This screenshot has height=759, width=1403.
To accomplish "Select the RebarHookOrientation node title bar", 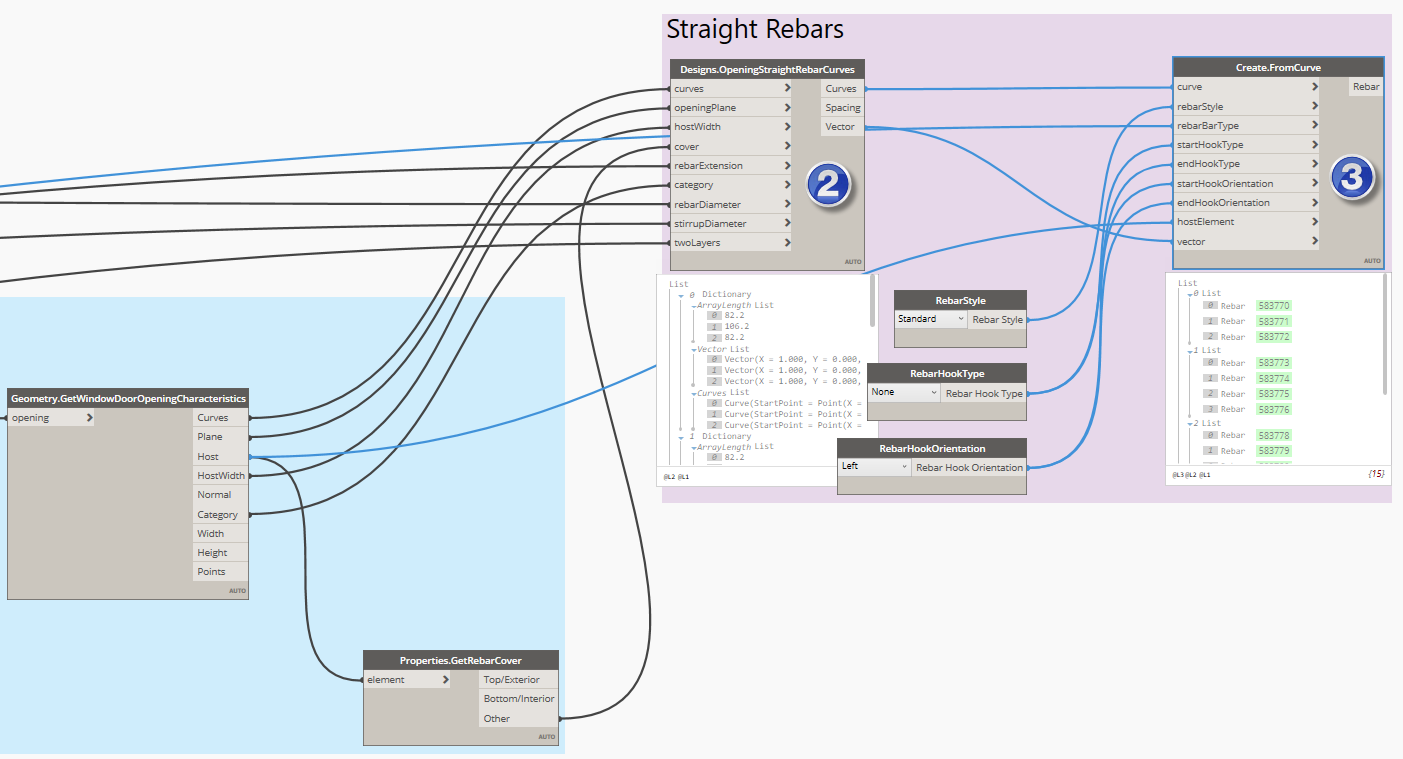I will coord(932,448).
